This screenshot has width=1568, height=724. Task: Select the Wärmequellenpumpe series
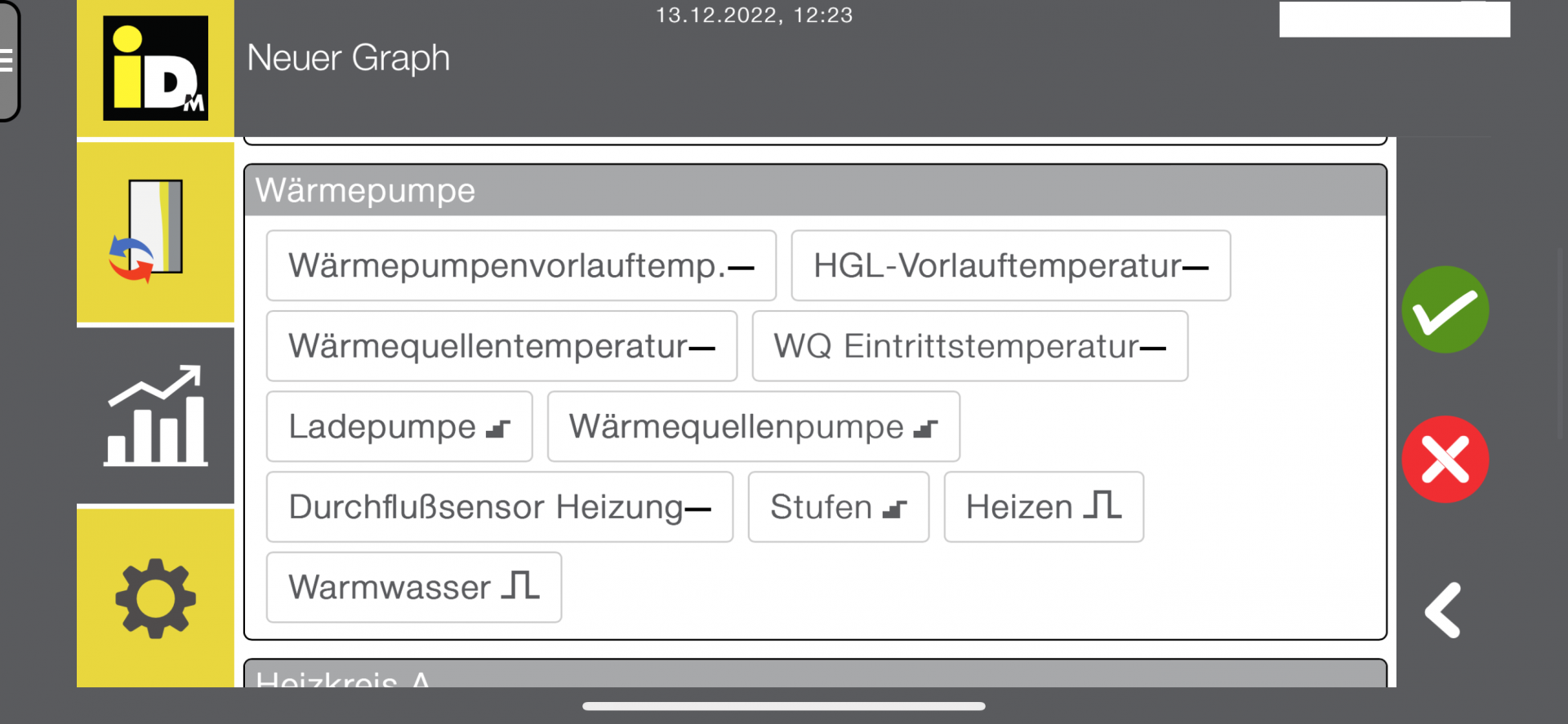753,427
